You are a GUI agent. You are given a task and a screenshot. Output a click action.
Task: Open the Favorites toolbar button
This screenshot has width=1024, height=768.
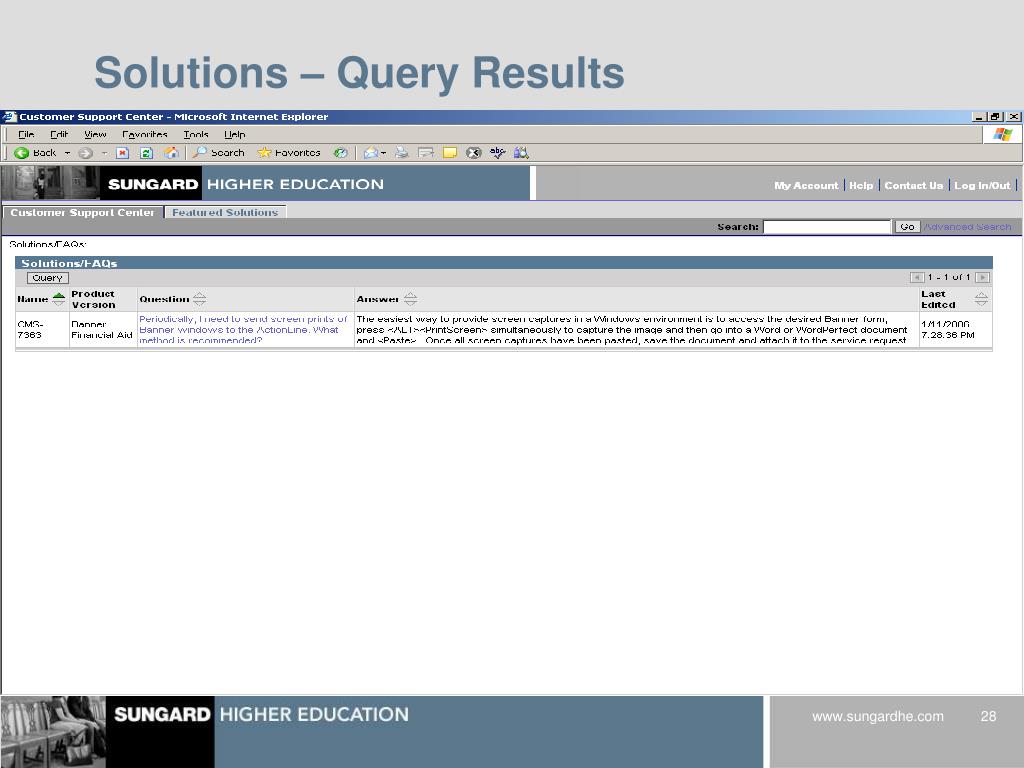click(289, 152)
